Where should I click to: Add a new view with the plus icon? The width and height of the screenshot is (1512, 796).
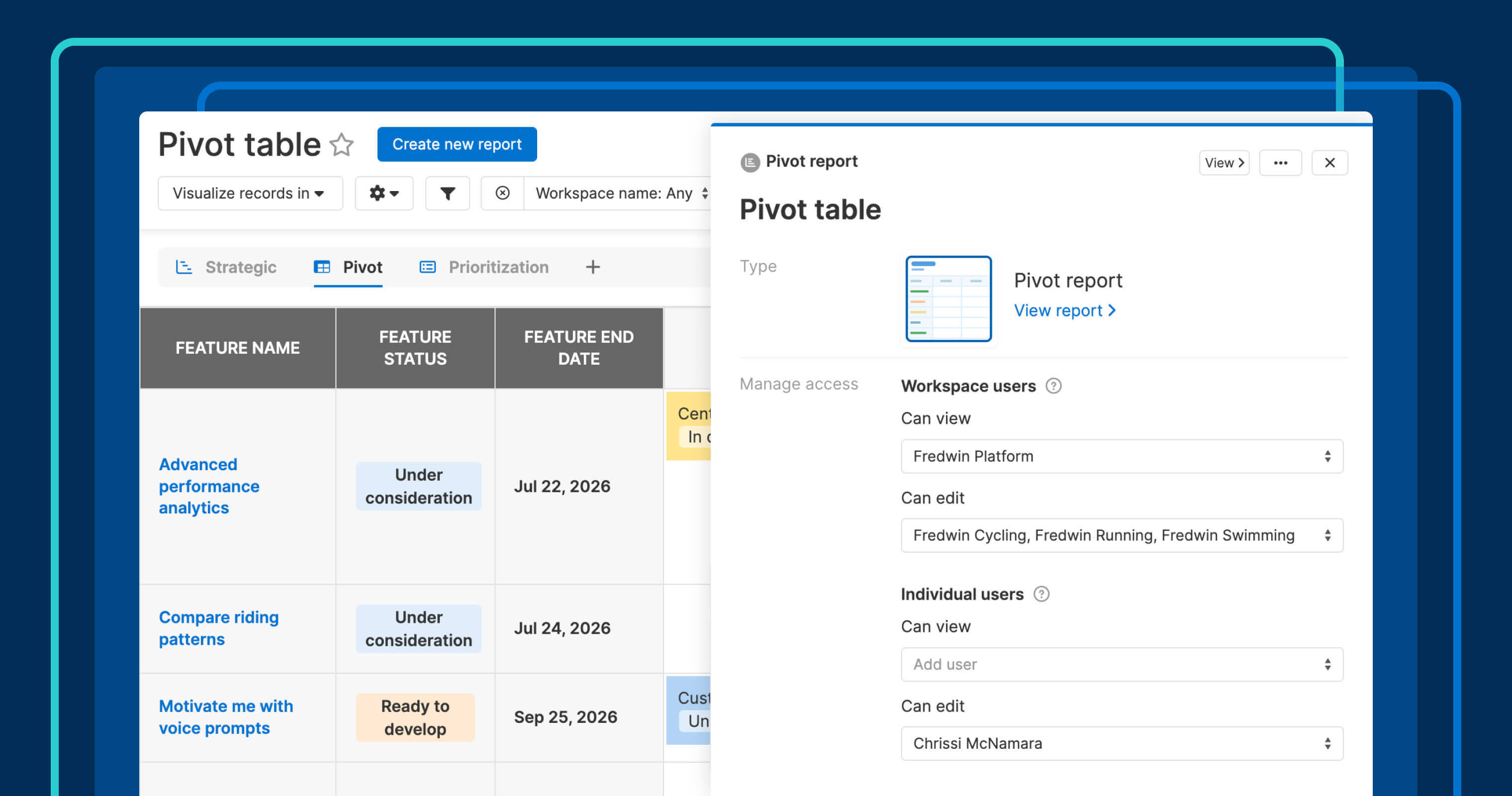[x=592, y=267]
